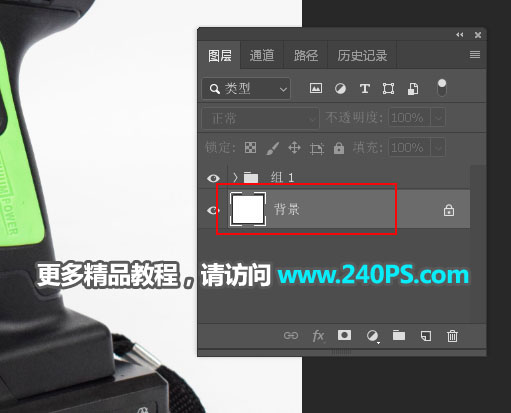The width and height of the screenshot is (511, 413).
Task: Switch to the 图层 (Layers) tab
Action: (x=219, y=55)
